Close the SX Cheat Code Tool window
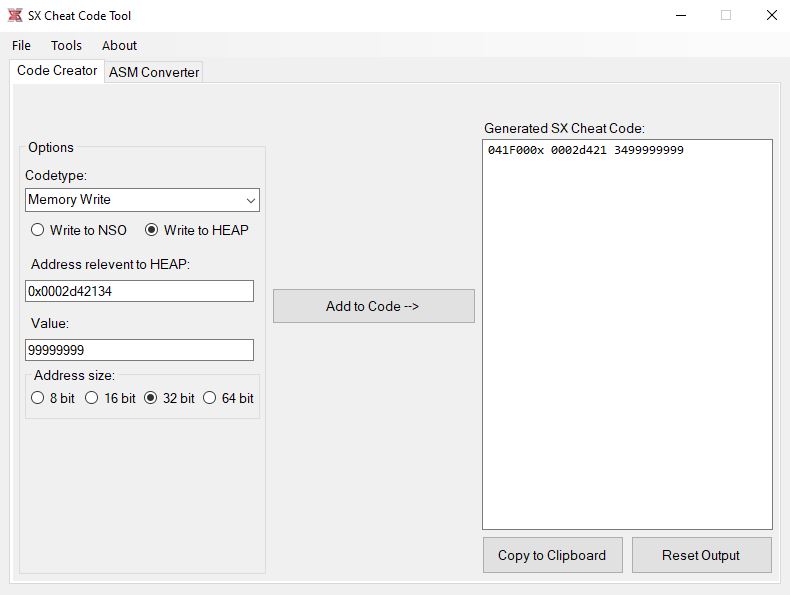Image resolution: width=790 pixels, height=595 pixels. [771, 15]
